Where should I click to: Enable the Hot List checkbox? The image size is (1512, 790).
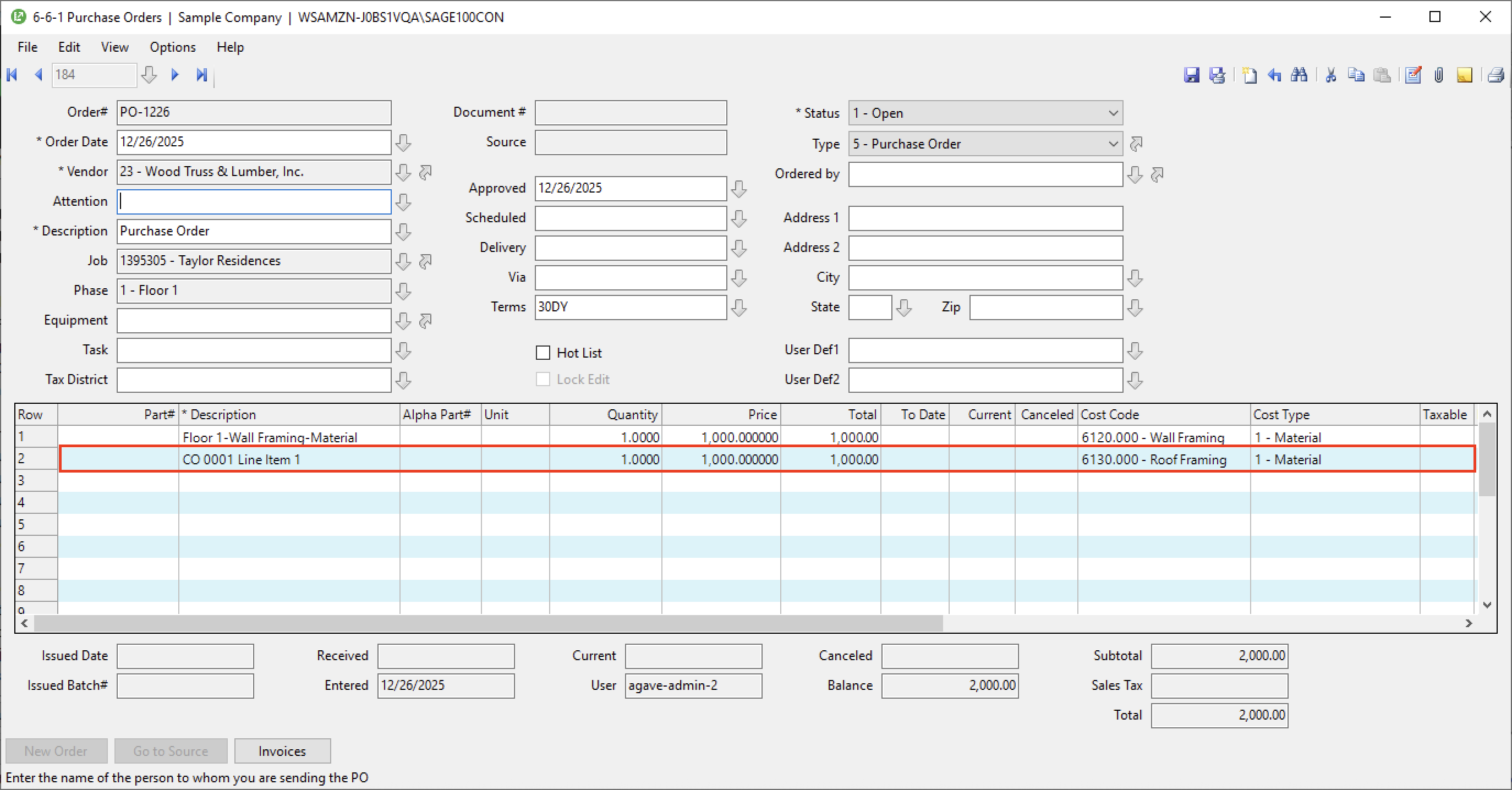(x=543, y=352)
